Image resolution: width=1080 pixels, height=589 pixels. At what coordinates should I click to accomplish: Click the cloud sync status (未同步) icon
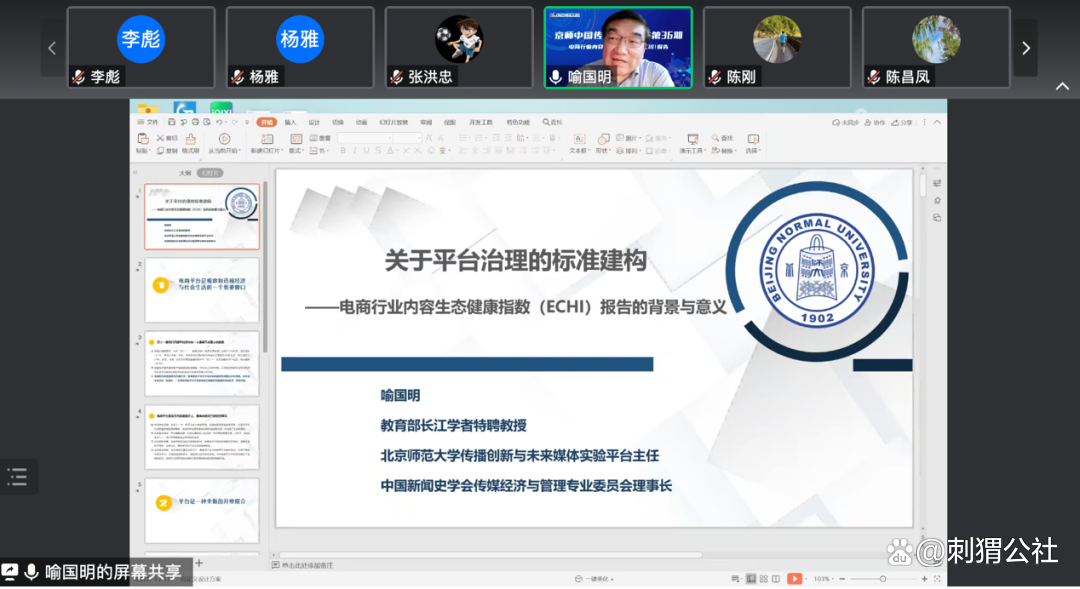tap(835, 123)
